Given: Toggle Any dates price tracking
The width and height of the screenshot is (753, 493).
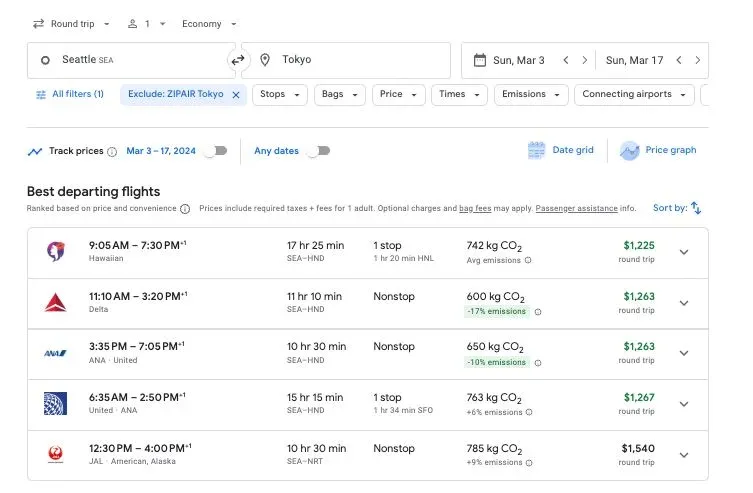Looking at the screenshot, I should [x=318, y=151].
